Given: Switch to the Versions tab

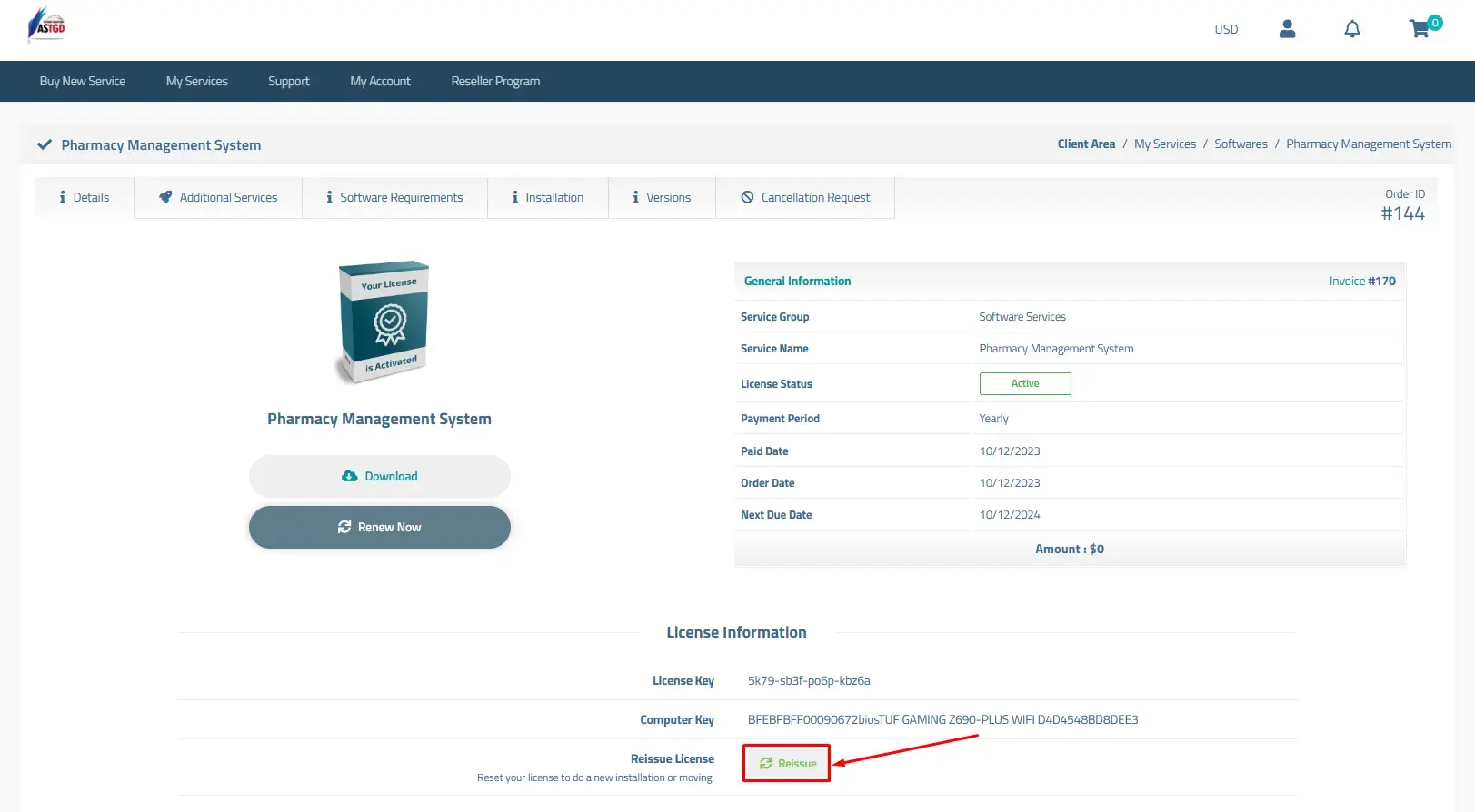Looking at the screenshot, I should click(662, 197).
